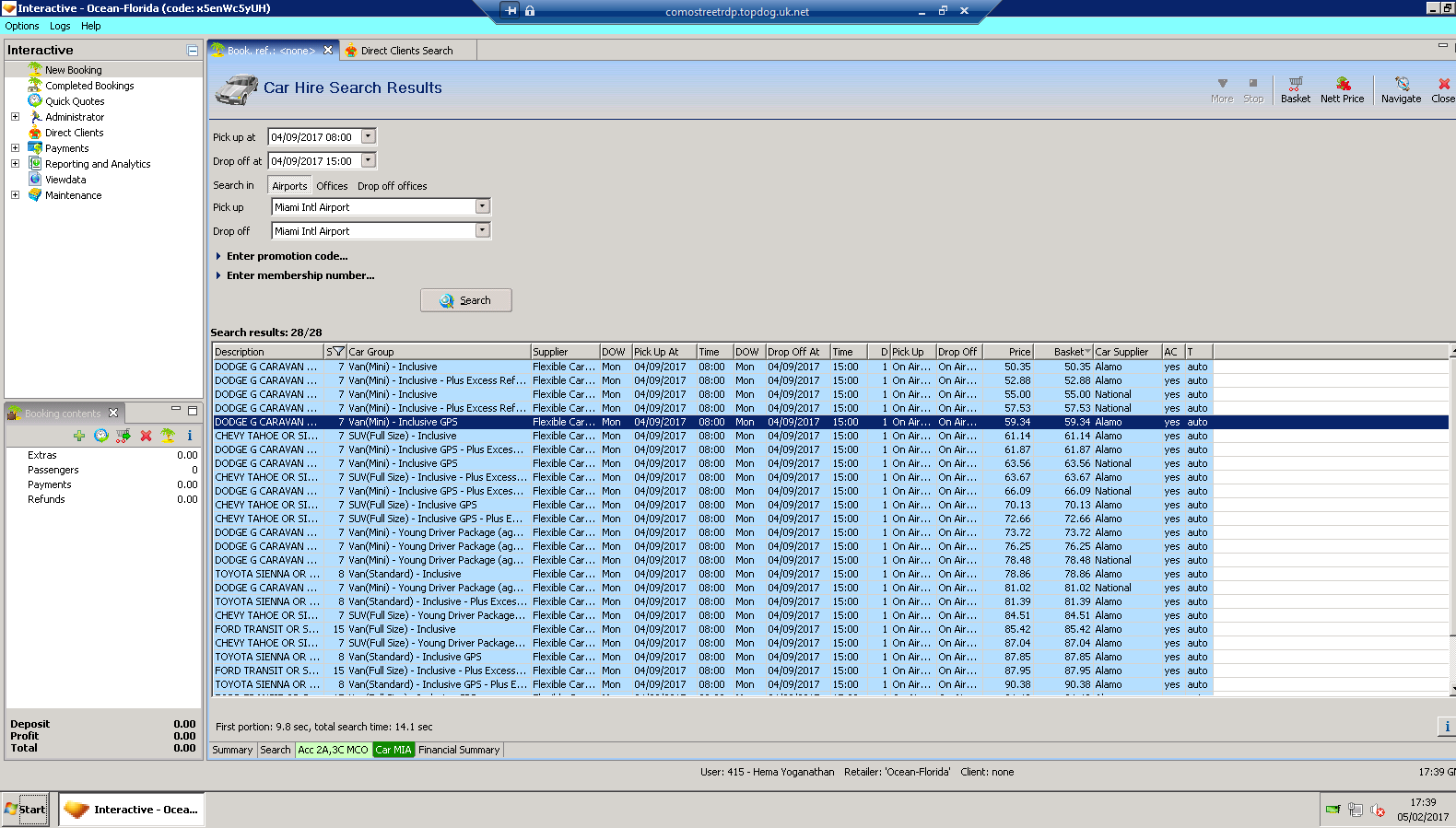
Task: Click the Basket toolbar icon
Action: 1295,89
